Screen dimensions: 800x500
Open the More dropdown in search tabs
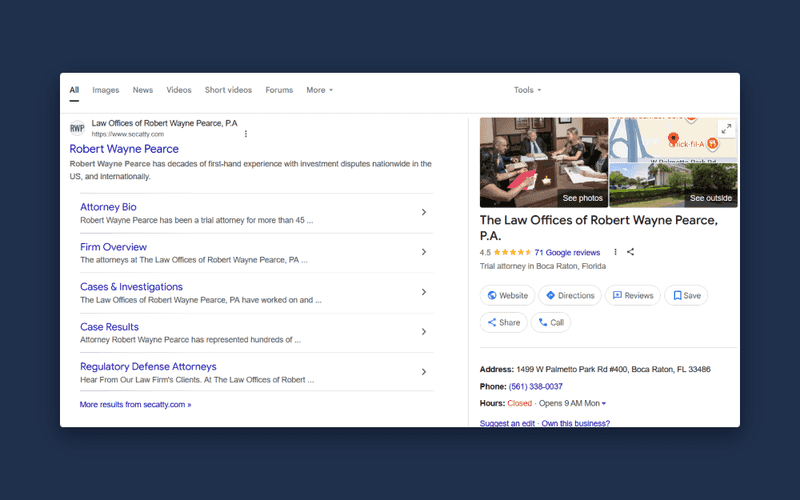319,90
